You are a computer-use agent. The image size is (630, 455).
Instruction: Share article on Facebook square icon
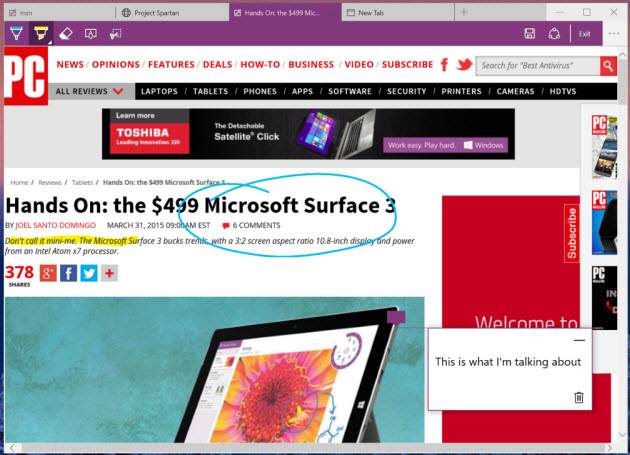68,273
